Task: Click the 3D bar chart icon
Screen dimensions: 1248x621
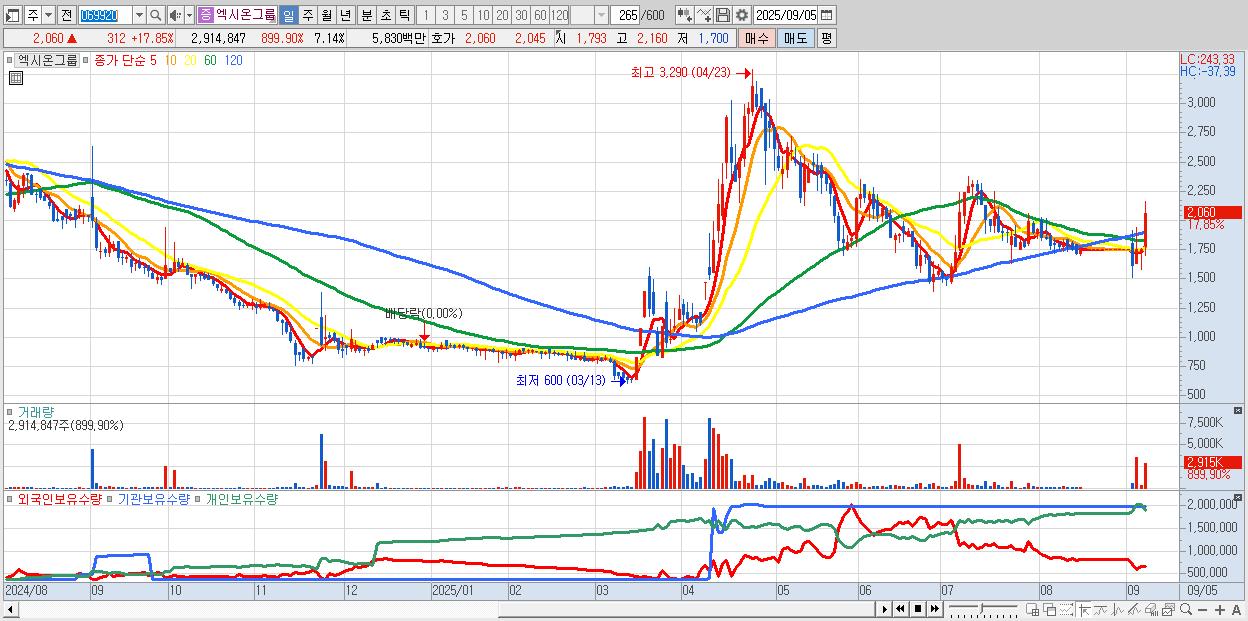Action: pyautogui.click(x=1151, y=610)
